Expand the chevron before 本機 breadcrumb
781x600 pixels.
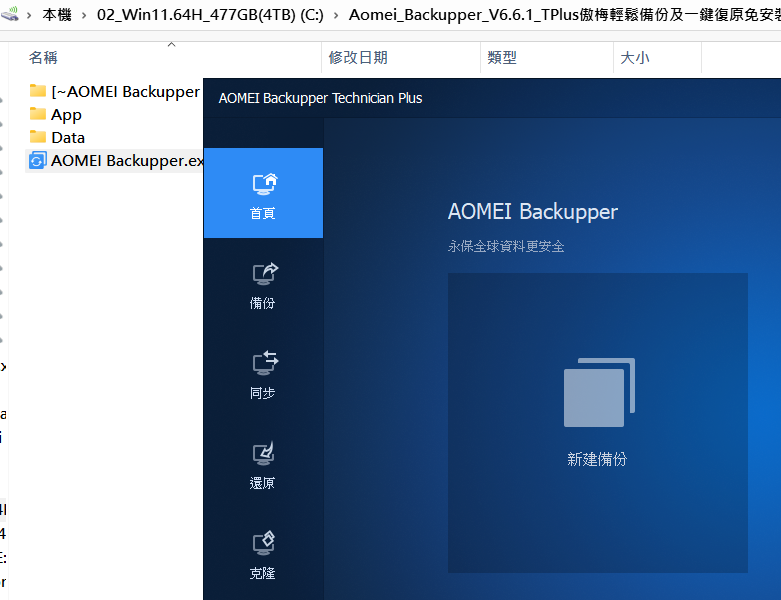(x=29, y=15)
